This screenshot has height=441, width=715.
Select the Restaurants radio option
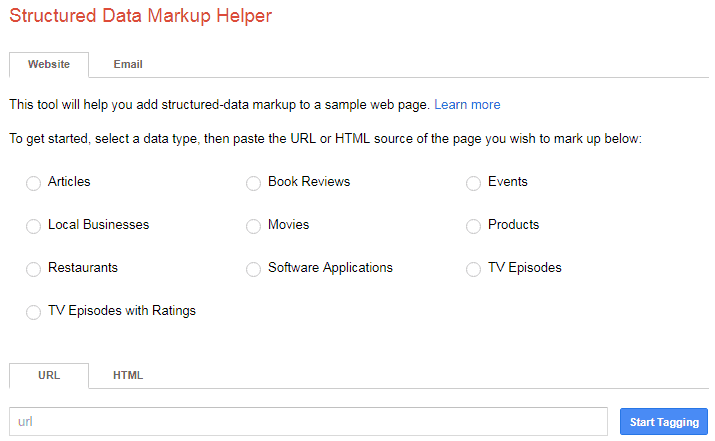[x=33, y=269]
